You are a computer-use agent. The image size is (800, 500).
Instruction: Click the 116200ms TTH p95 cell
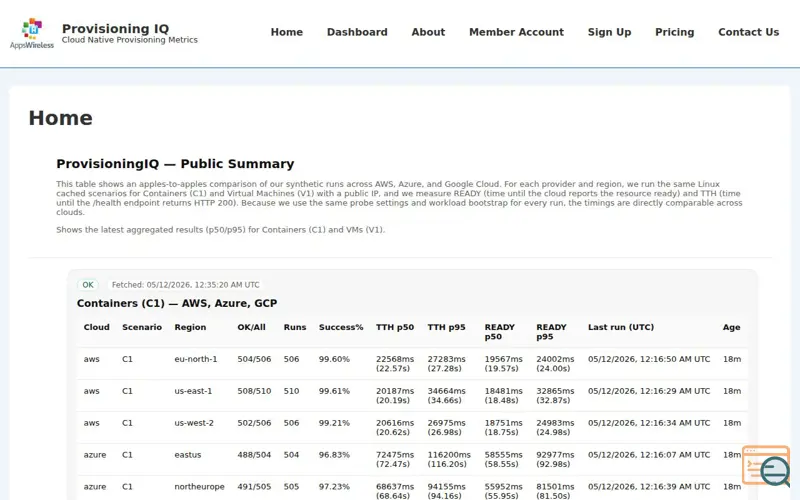[449, 459]
